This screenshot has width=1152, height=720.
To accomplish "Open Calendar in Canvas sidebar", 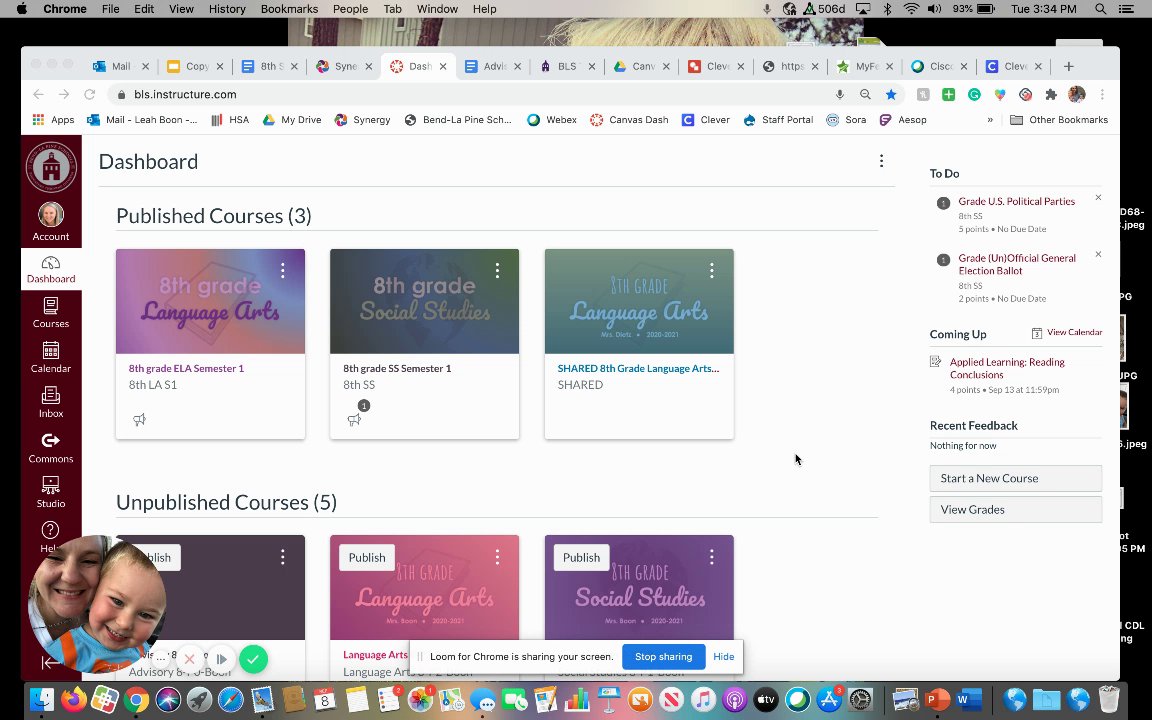I will point(51,357).
